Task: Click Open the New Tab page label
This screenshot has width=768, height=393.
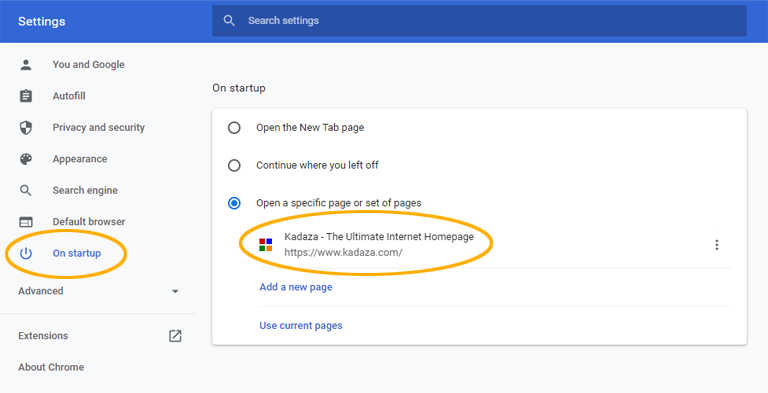Action: [x=310, y=127]
